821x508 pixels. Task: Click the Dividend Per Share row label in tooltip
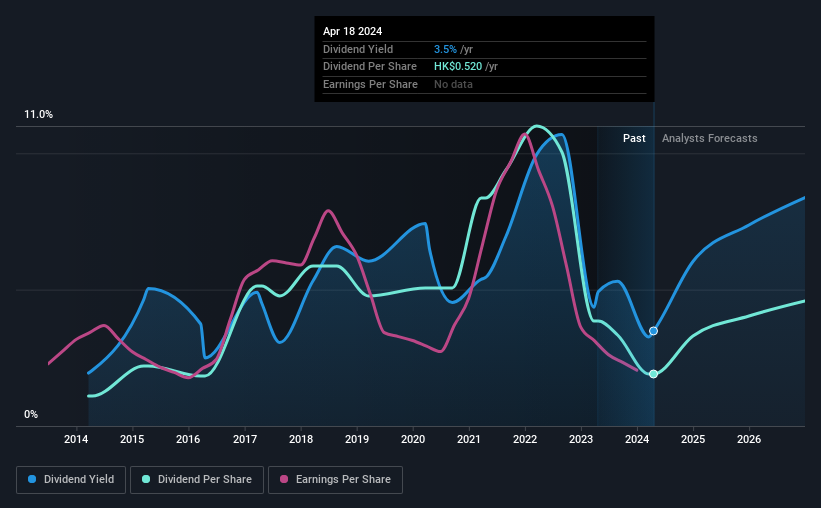[x=370, y=67]
